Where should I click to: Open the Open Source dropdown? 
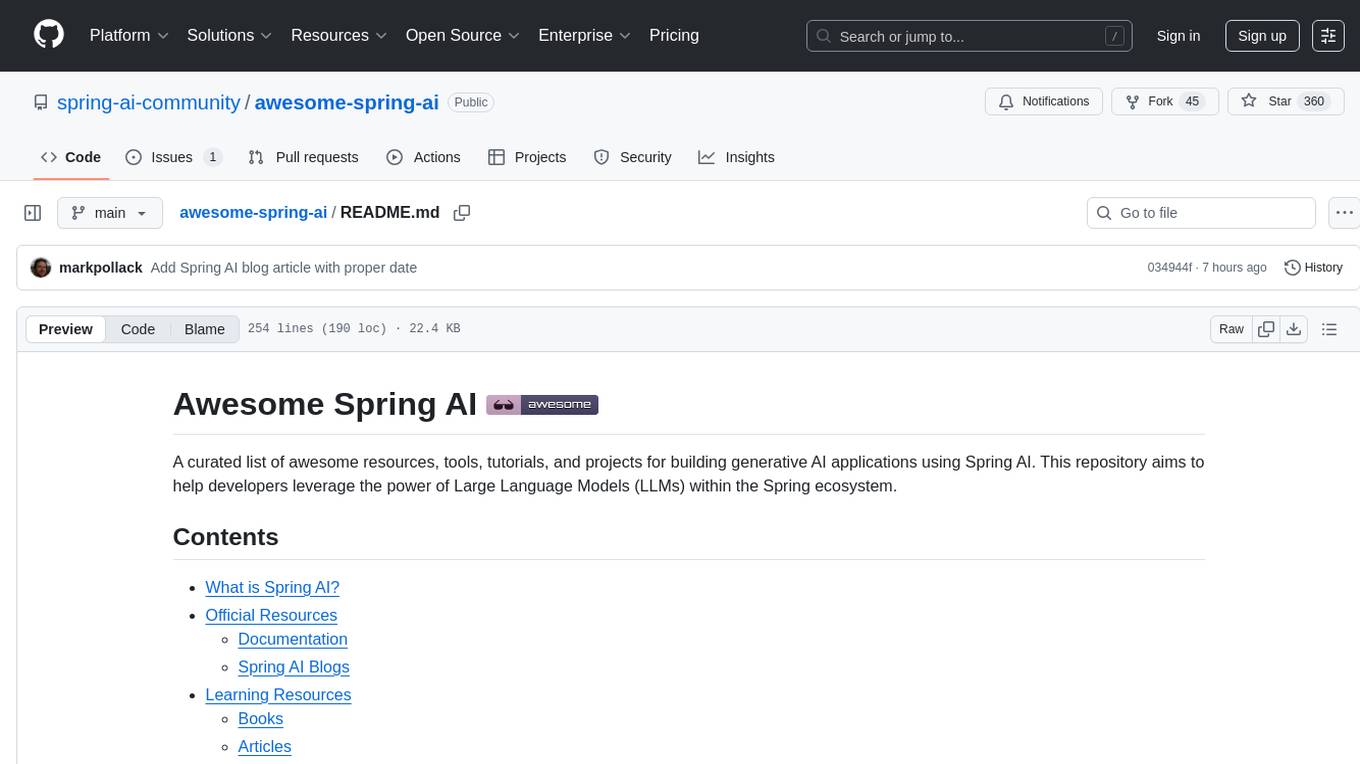coord(463,35)
